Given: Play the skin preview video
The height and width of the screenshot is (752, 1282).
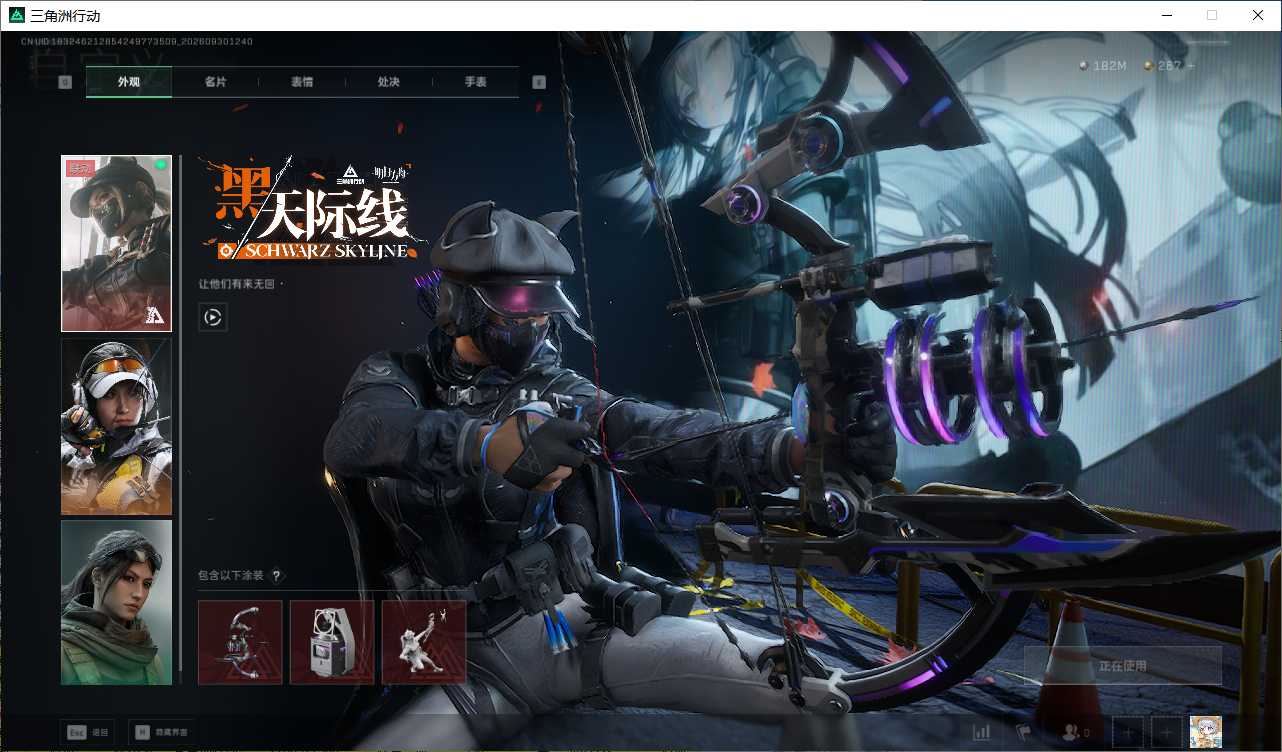Looking at the screenshot, I should 212,317.
